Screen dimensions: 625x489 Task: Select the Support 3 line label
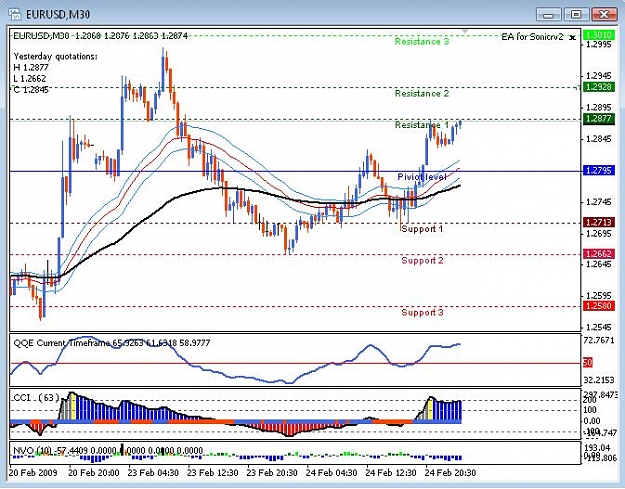point(422,312)
